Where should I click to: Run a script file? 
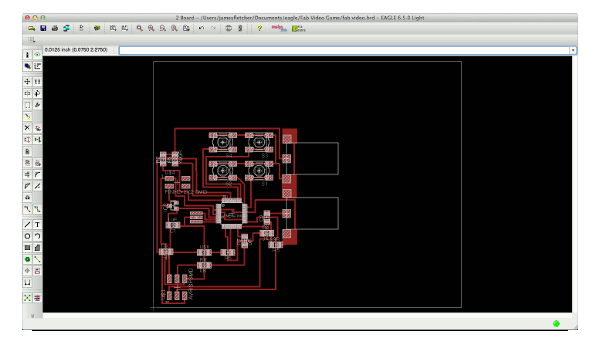click(x=113, y=28)
